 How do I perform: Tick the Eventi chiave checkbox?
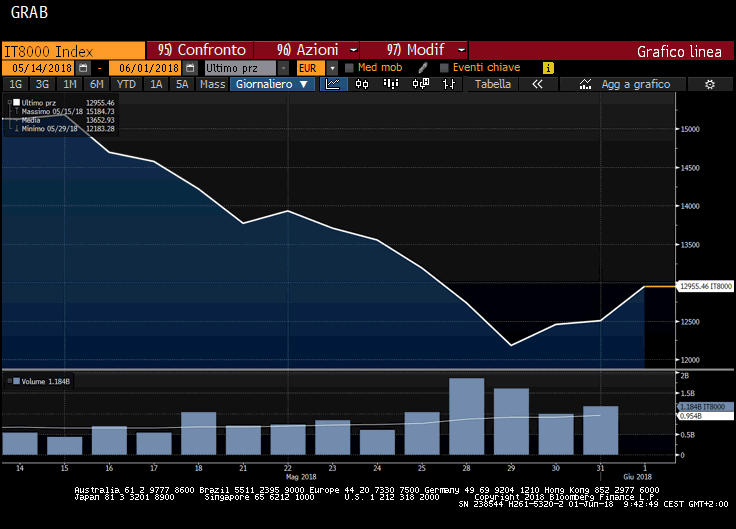click(x=444, y=68)
